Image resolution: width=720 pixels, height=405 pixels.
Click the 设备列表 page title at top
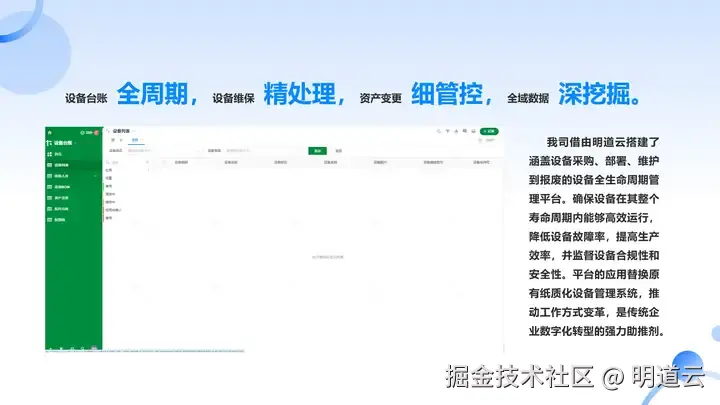[x=121, y=131]
